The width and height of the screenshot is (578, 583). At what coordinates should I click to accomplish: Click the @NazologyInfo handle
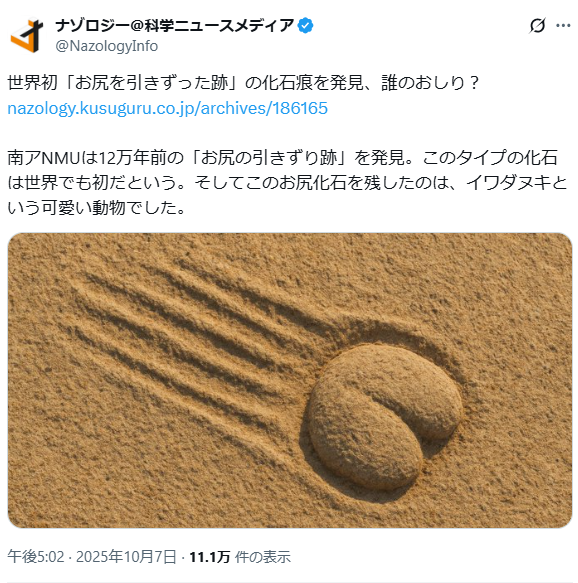click(x=107, y=46)
